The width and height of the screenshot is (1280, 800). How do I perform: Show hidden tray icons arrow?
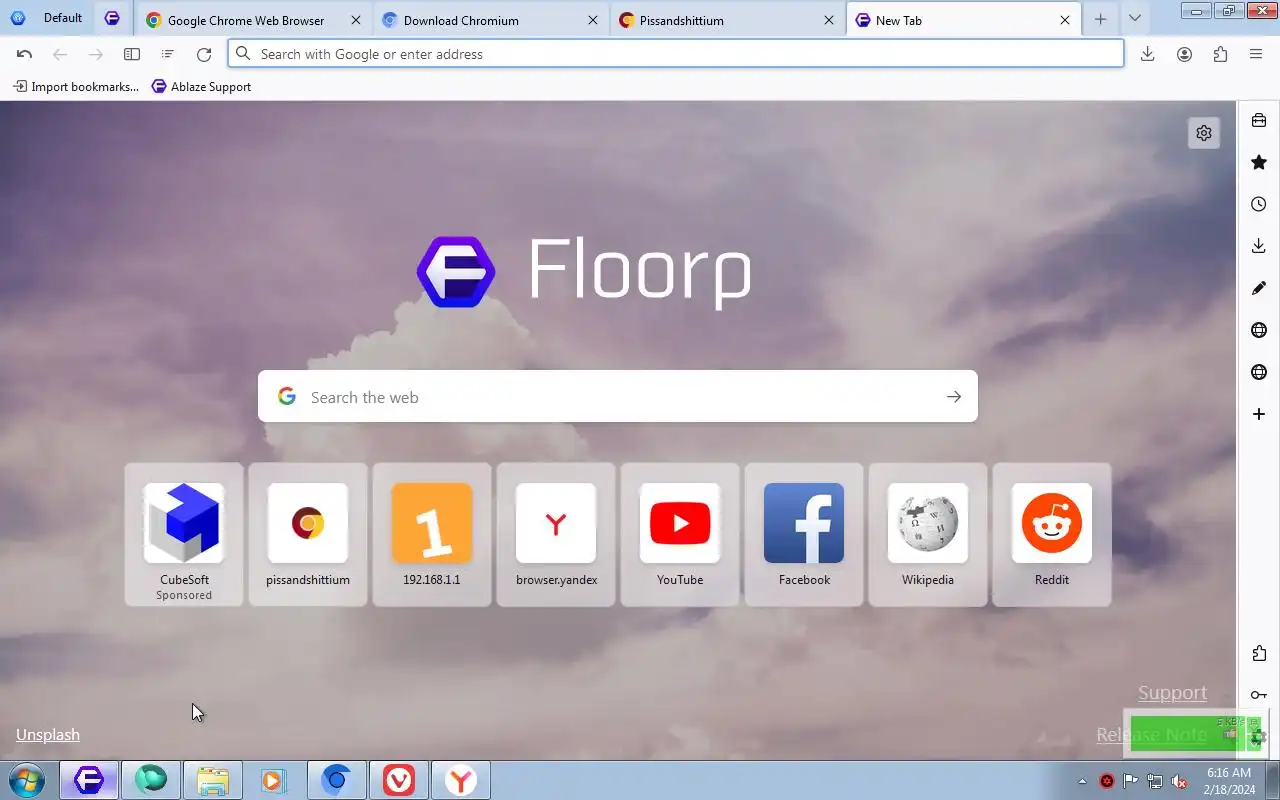[x=1082, y=781]
